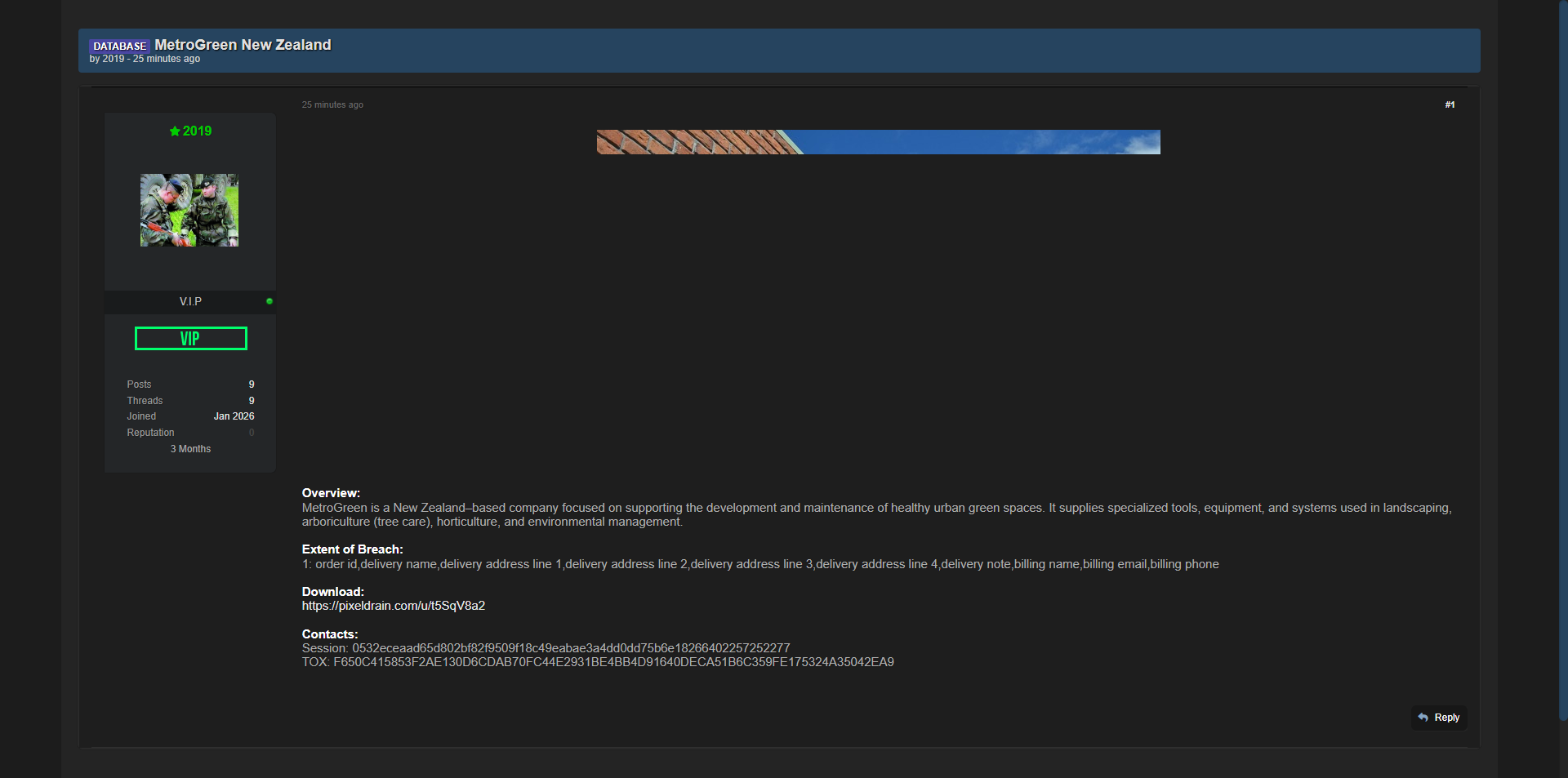This screenshot has height=778, width=1568.
Task: Open the poster's avatar image
Action: tap(189, 210)
